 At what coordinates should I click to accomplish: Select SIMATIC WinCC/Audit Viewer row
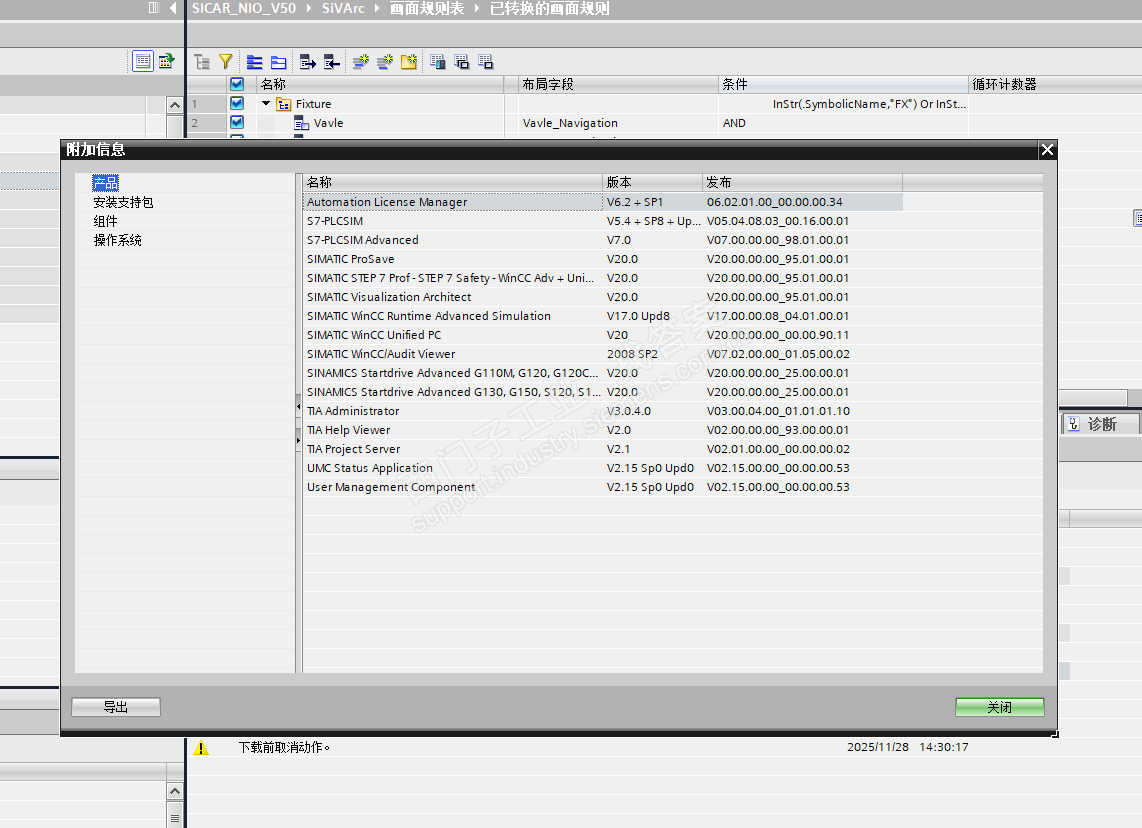602,353
